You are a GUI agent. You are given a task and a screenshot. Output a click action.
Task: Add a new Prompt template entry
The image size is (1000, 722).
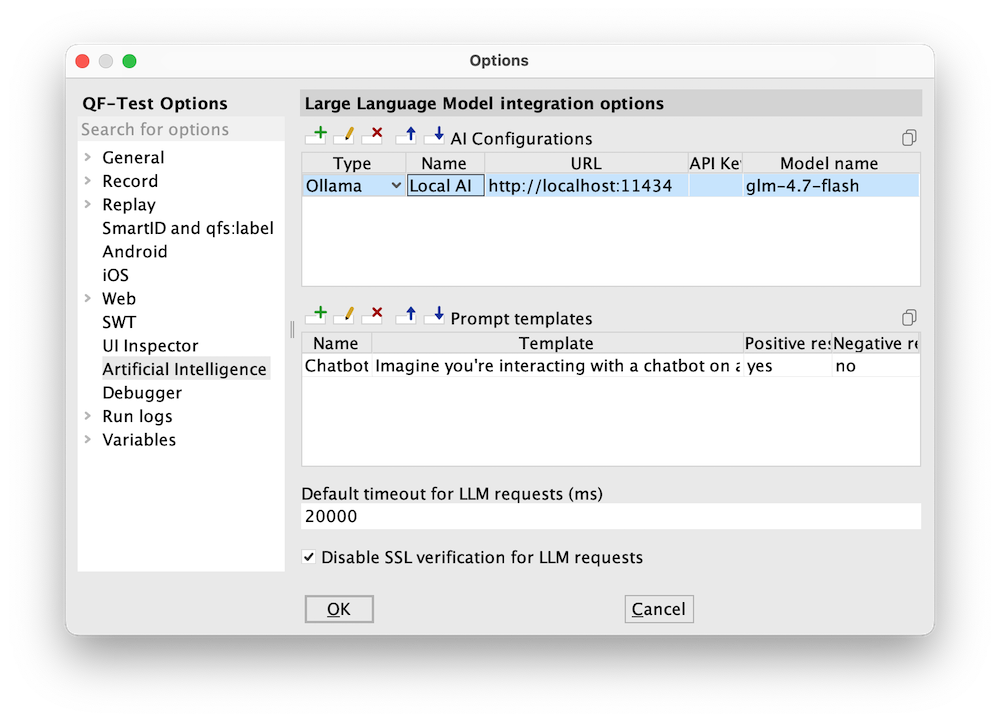(318, 313)
